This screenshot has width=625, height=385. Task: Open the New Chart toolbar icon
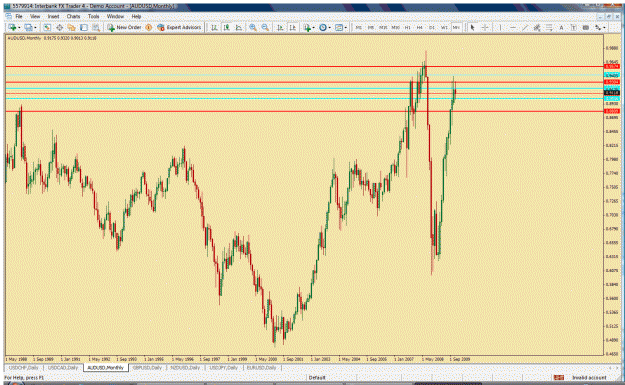point(12,28)
